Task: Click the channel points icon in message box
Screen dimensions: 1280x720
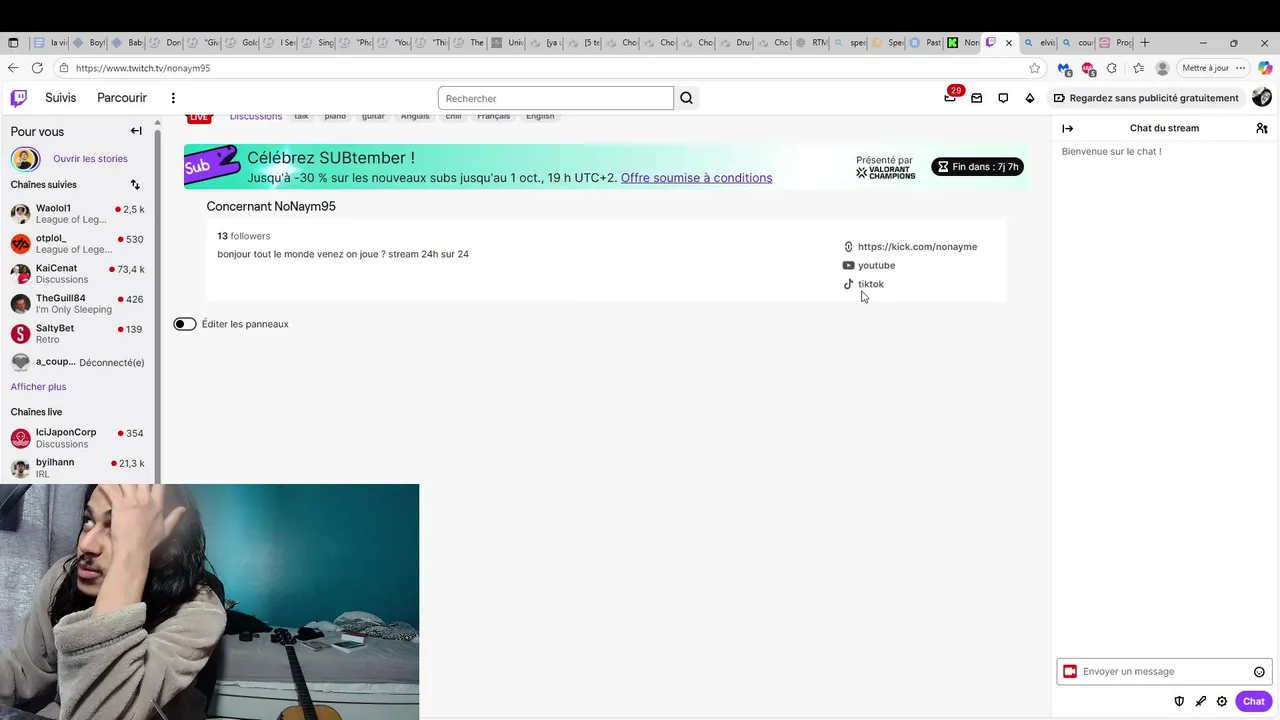Action: (x=1070, y=672)
